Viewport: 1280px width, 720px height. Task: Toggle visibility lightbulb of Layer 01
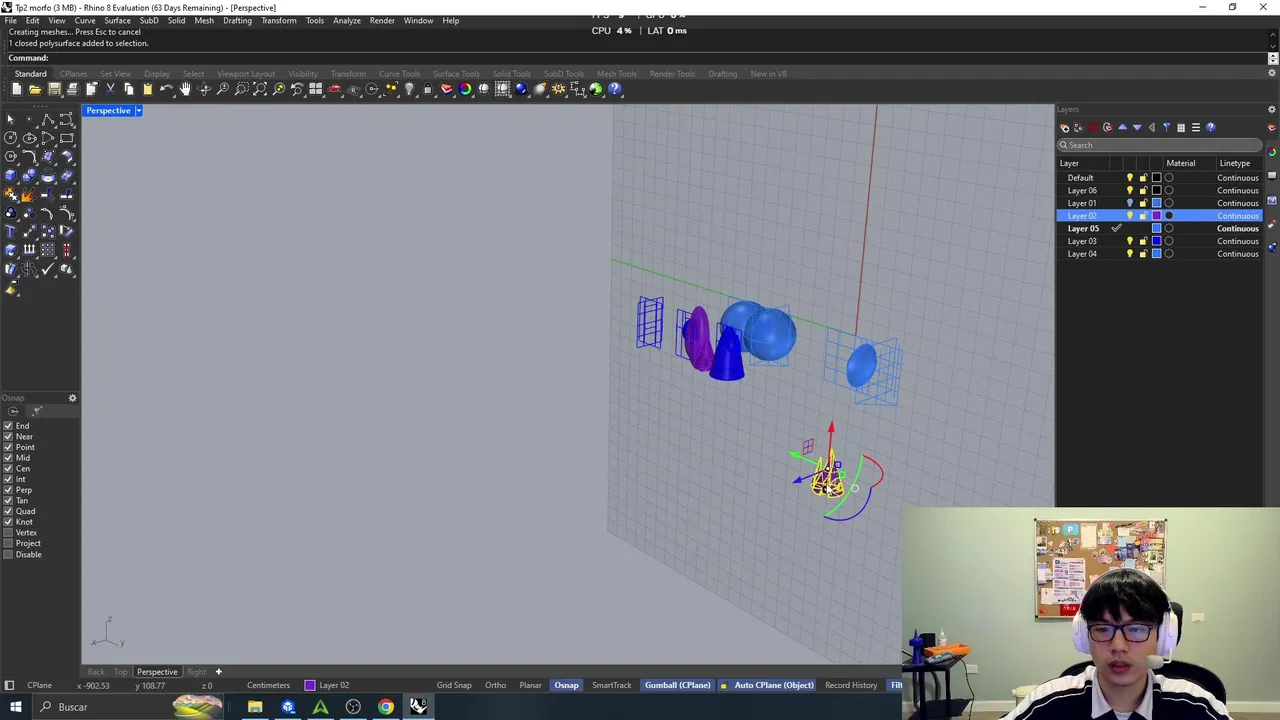pos(1130,203)
